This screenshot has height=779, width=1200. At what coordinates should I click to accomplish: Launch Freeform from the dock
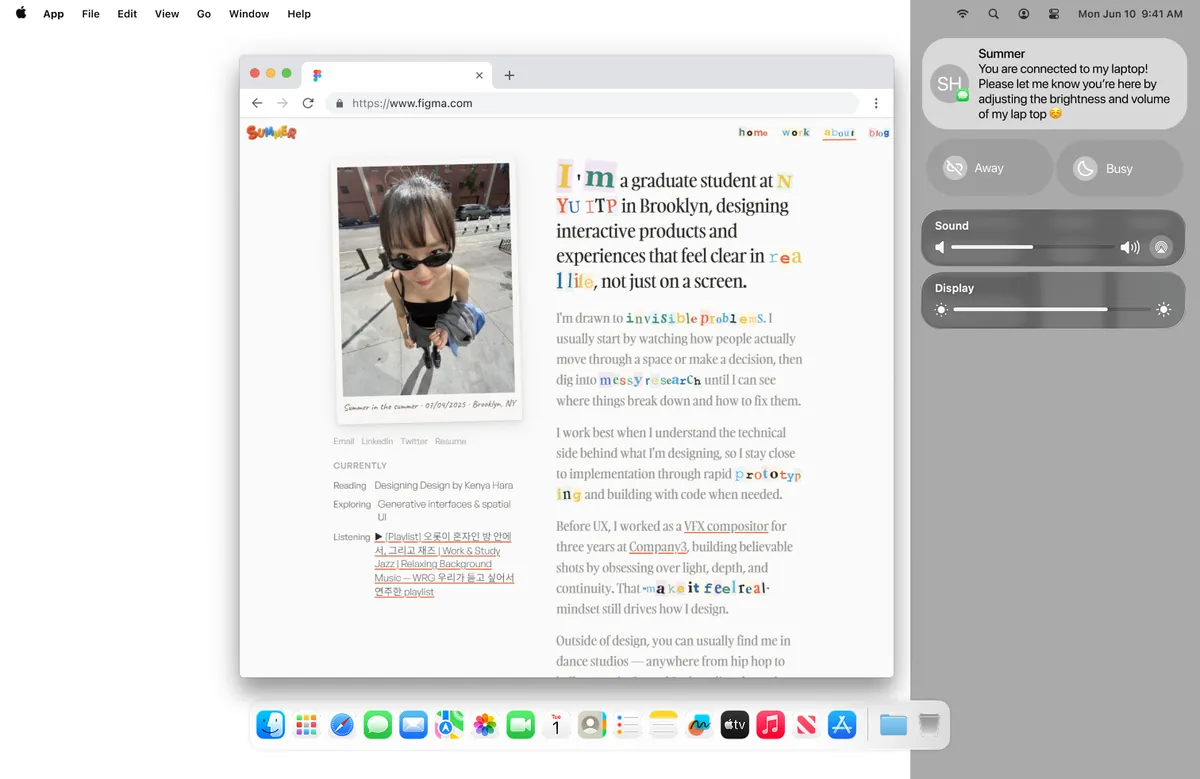tap(699, 725)
